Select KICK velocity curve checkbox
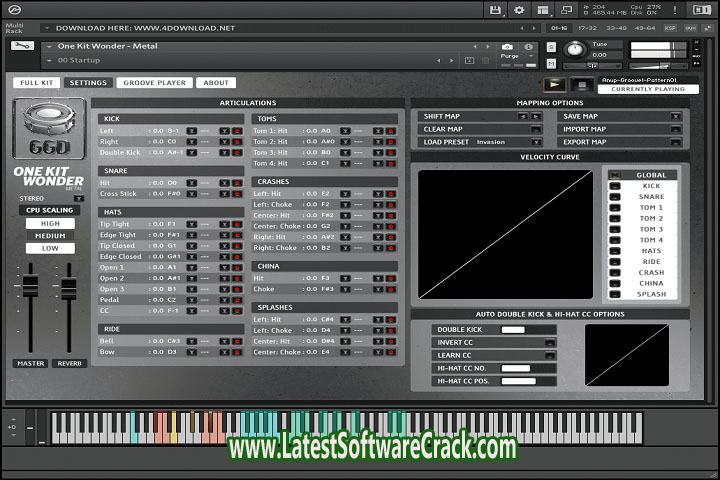The image size is (720, 480). pos(615,186)
